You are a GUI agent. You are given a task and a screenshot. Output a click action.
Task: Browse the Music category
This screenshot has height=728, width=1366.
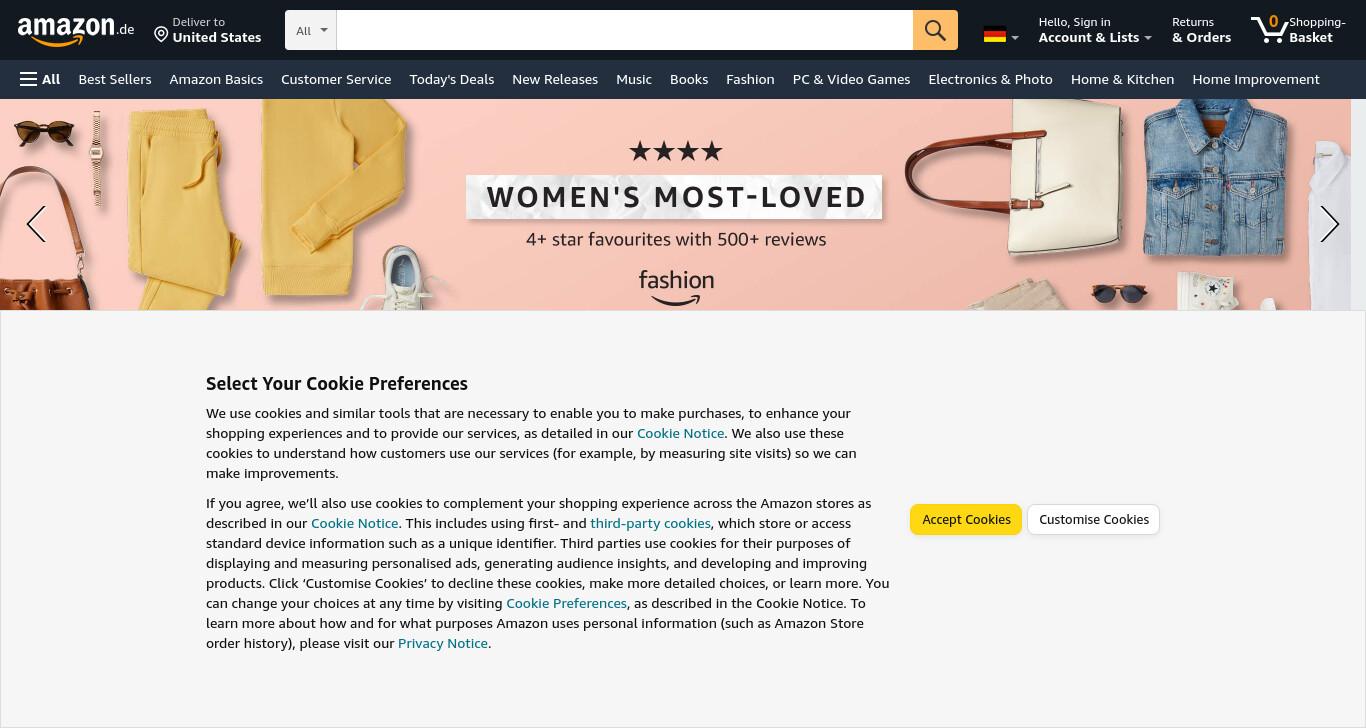click(x=634, y=79)
